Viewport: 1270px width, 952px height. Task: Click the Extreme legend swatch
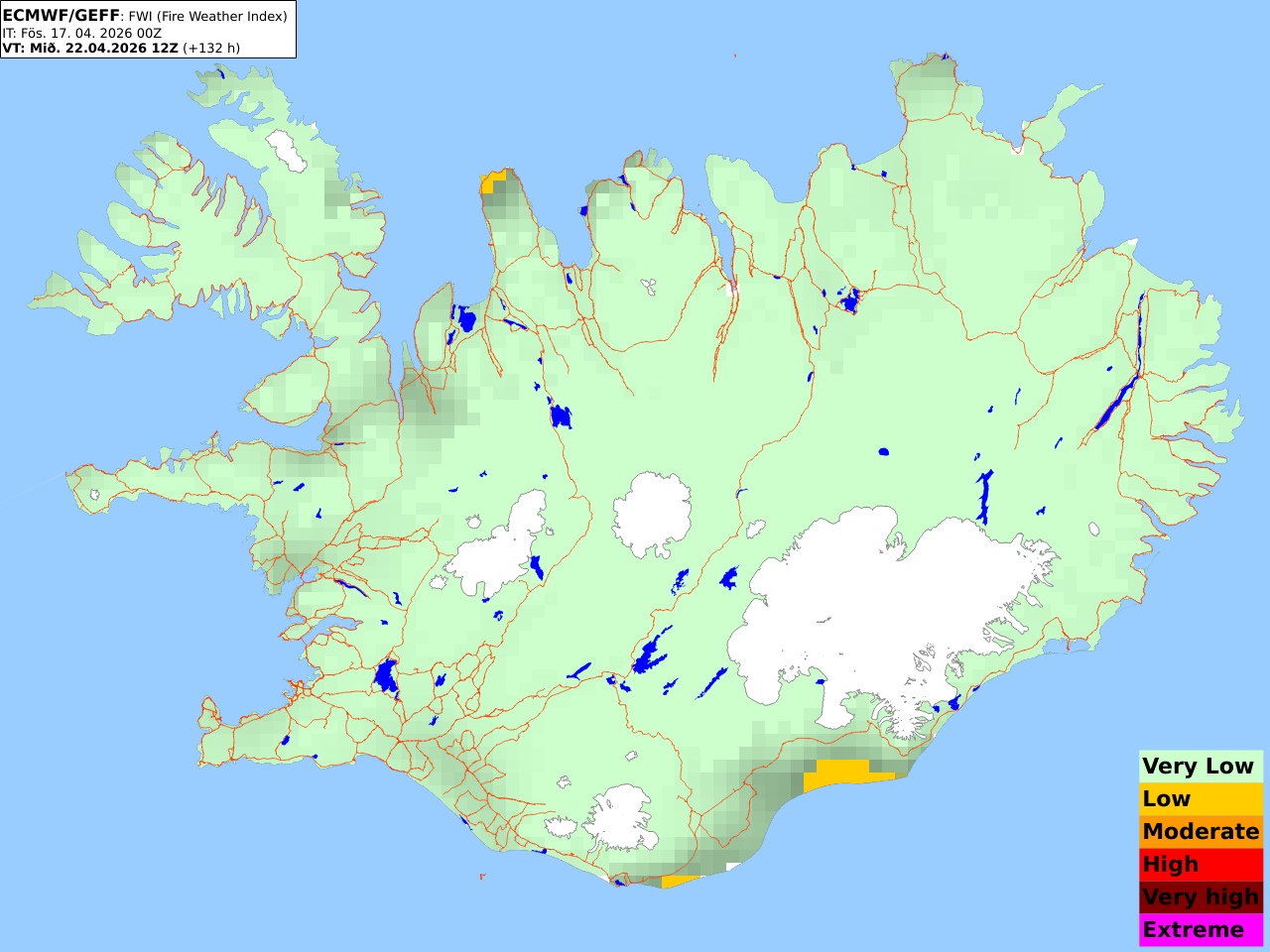(1201, 930)
